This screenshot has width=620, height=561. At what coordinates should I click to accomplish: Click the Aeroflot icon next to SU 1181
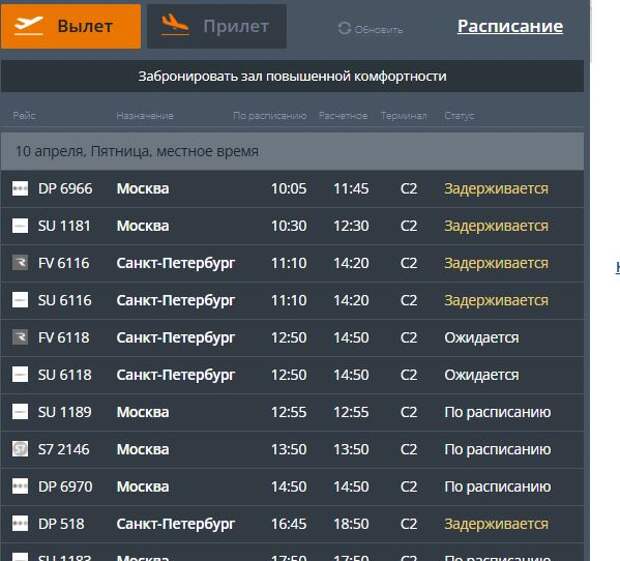pyautogui.click(x=20, y=226)
